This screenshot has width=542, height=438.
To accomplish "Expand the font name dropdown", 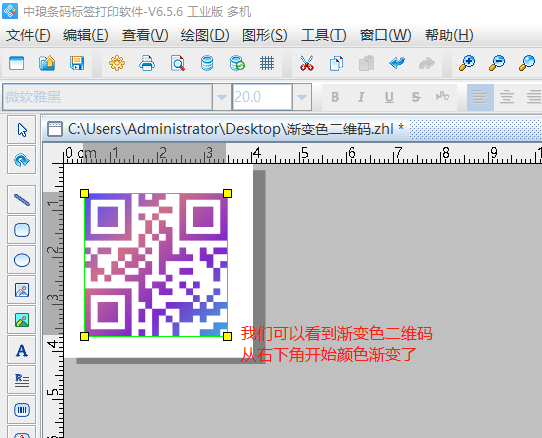I will (x=222, y=97).
